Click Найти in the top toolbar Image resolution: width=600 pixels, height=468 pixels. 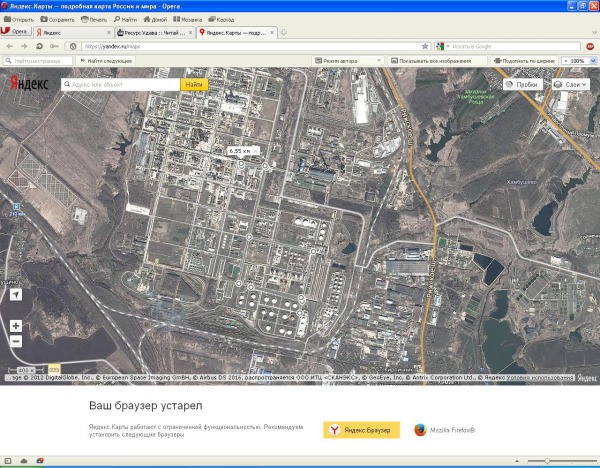(x=125, y=19)
